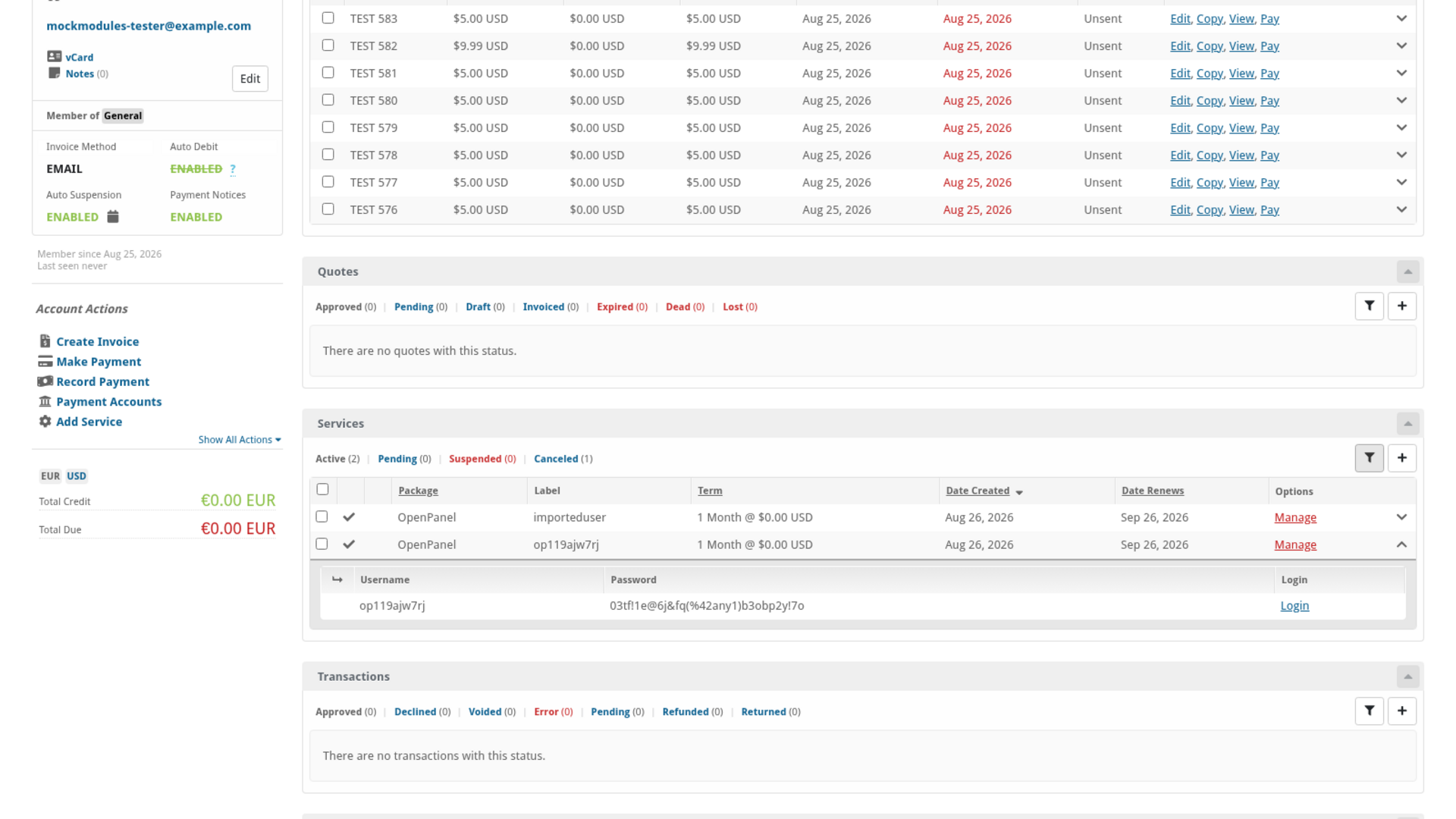1456x819 pixels.
Task: Click the checkmark icon in op119ajw7rj row
Action: (x=349, y=544)
